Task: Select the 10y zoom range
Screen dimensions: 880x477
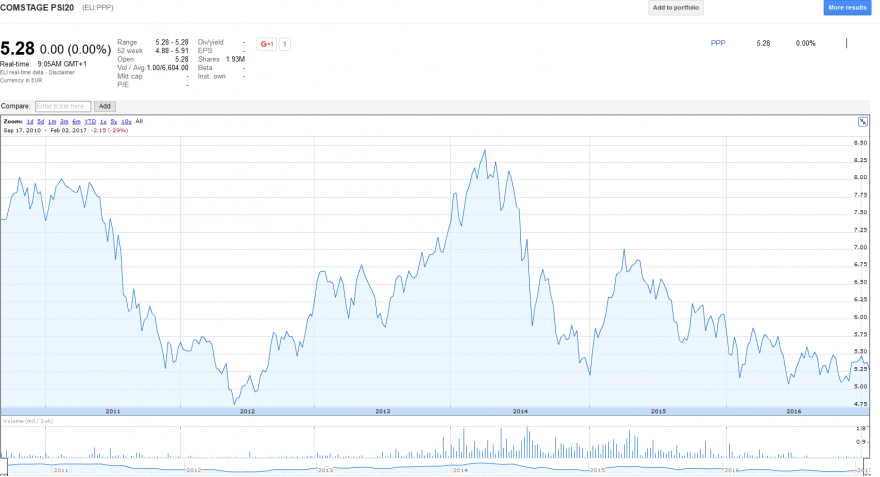Action: point(126,122)
